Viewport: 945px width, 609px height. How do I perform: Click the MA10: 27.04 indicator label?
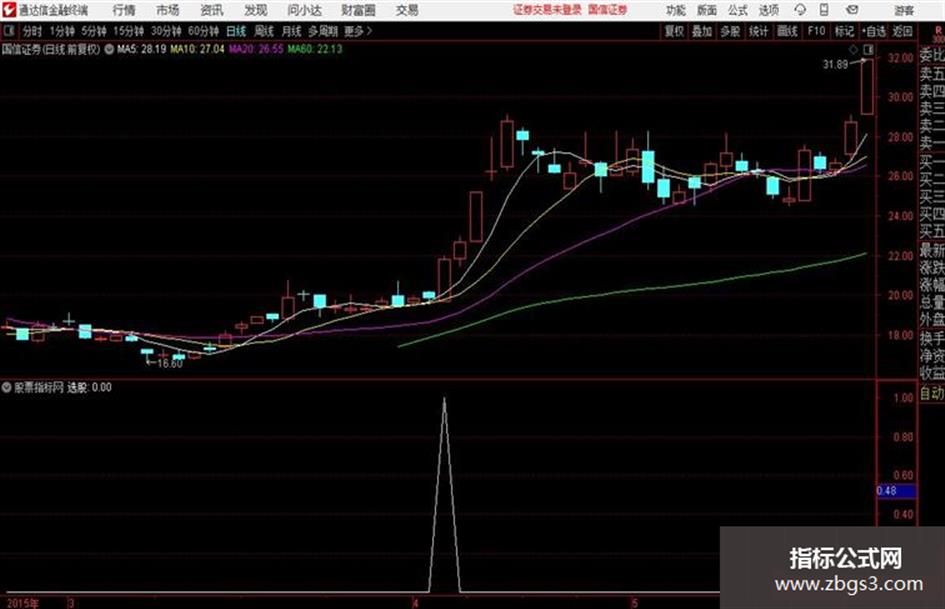197,49
